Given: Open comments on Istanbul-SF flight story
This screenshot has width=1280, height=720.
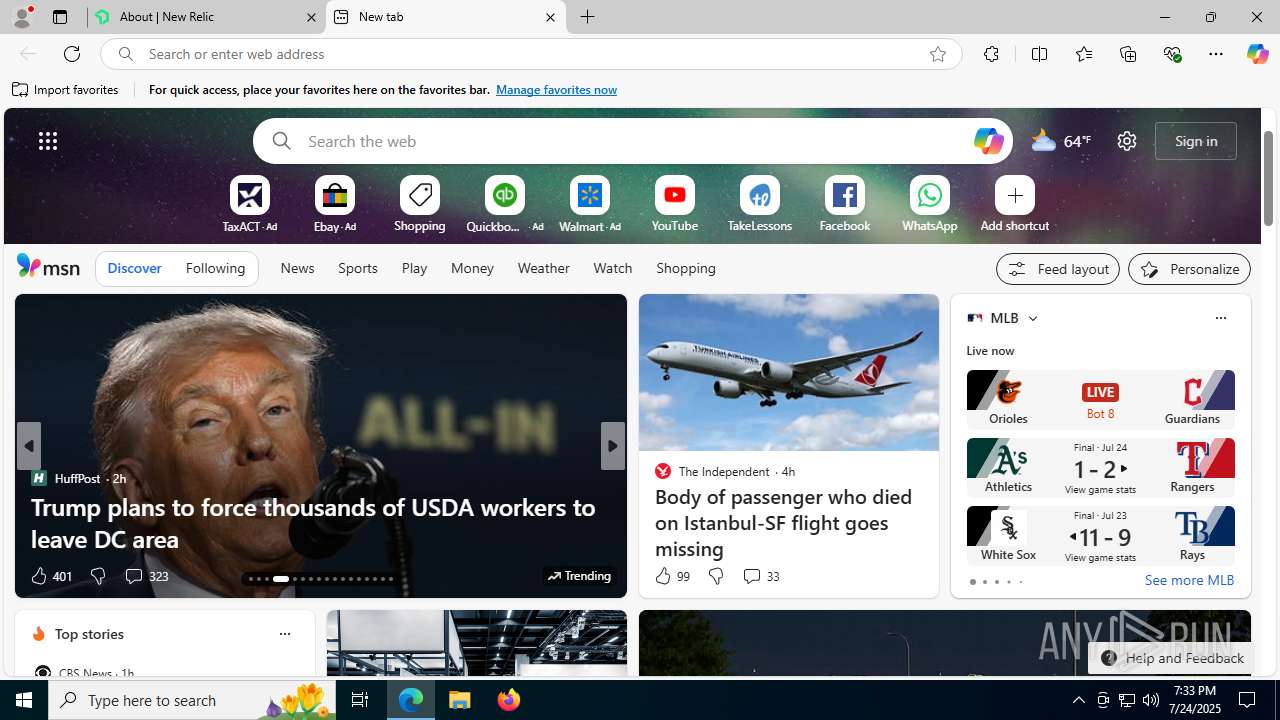Looking at the screenshot, I should 761,576.
